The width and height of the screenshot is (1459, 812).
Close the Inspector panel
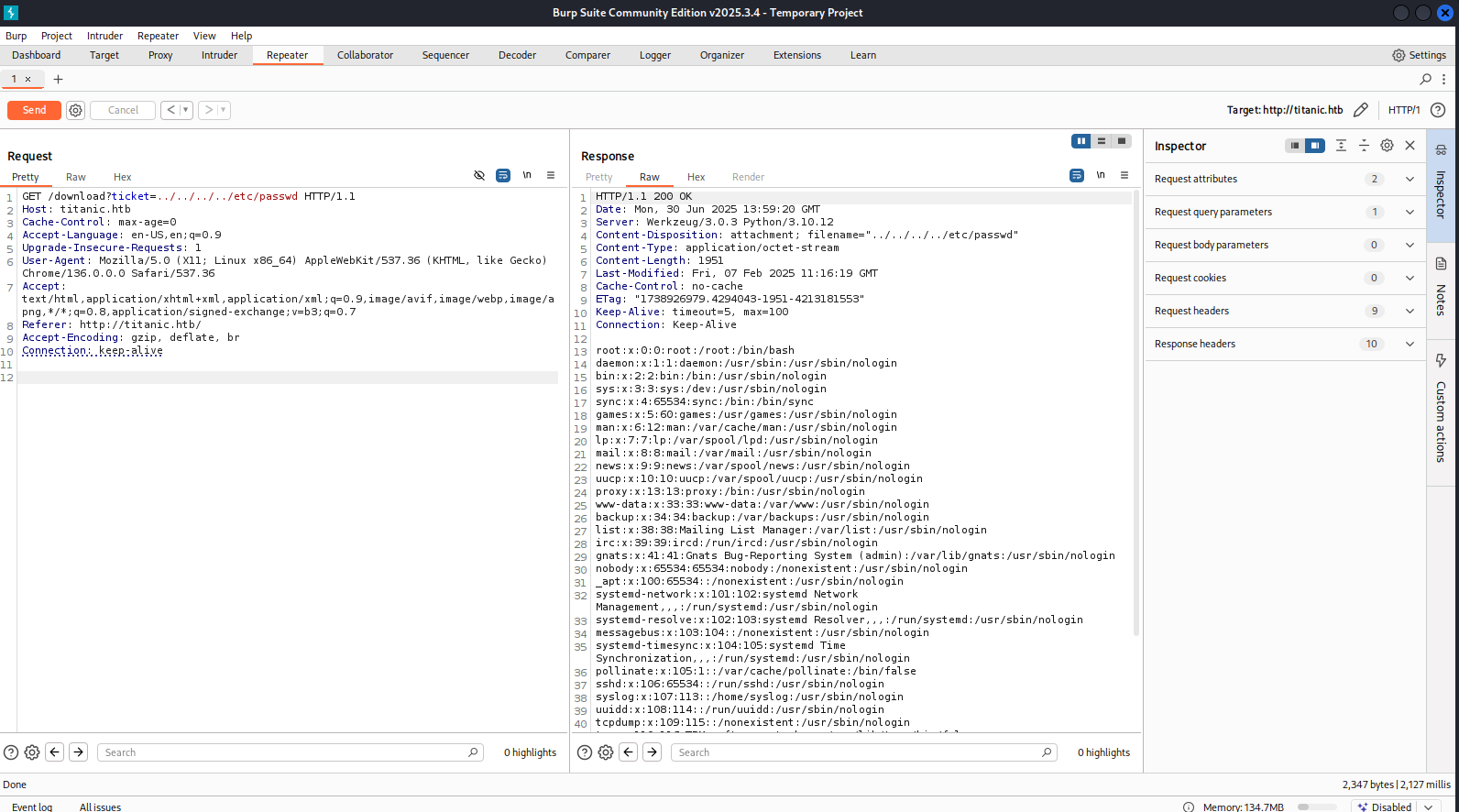[1410, 146]
